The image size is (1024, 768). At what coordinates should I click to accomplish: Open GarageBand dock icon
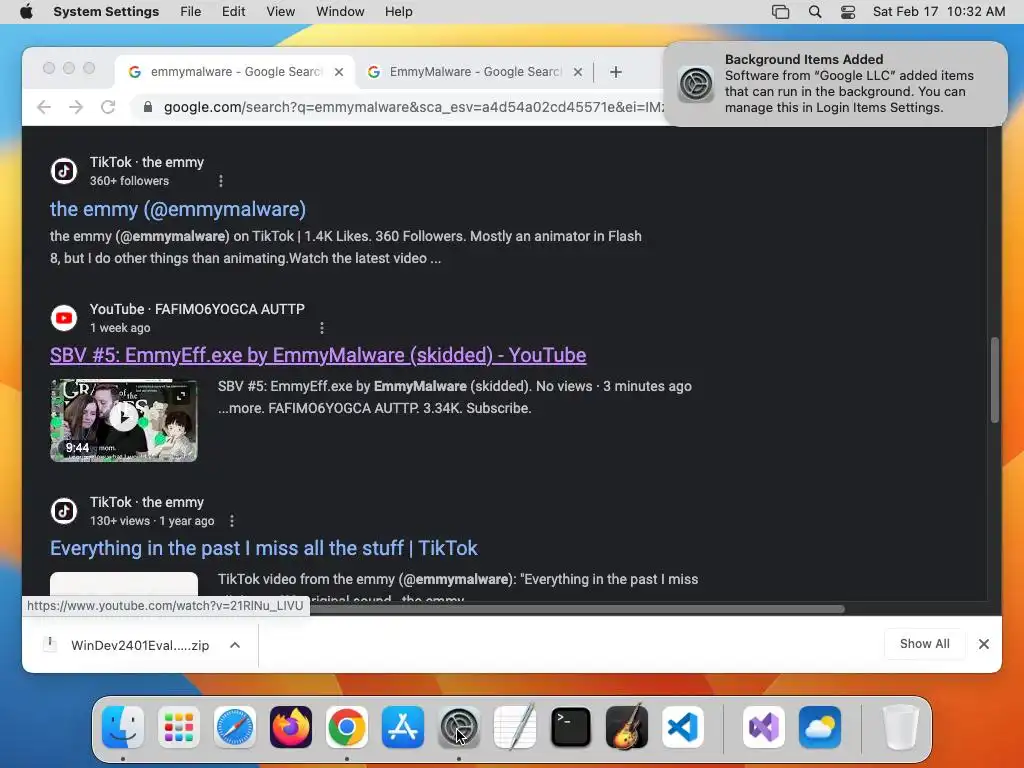[x=627, y=727]
